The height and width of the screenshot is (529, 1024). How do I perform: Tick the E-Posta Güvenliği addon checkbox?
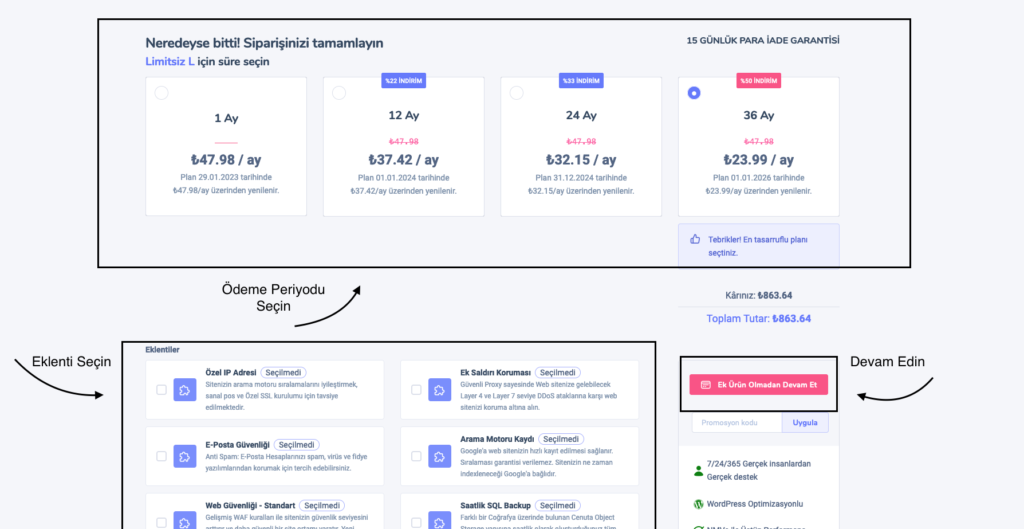click(x=161, y=456)
